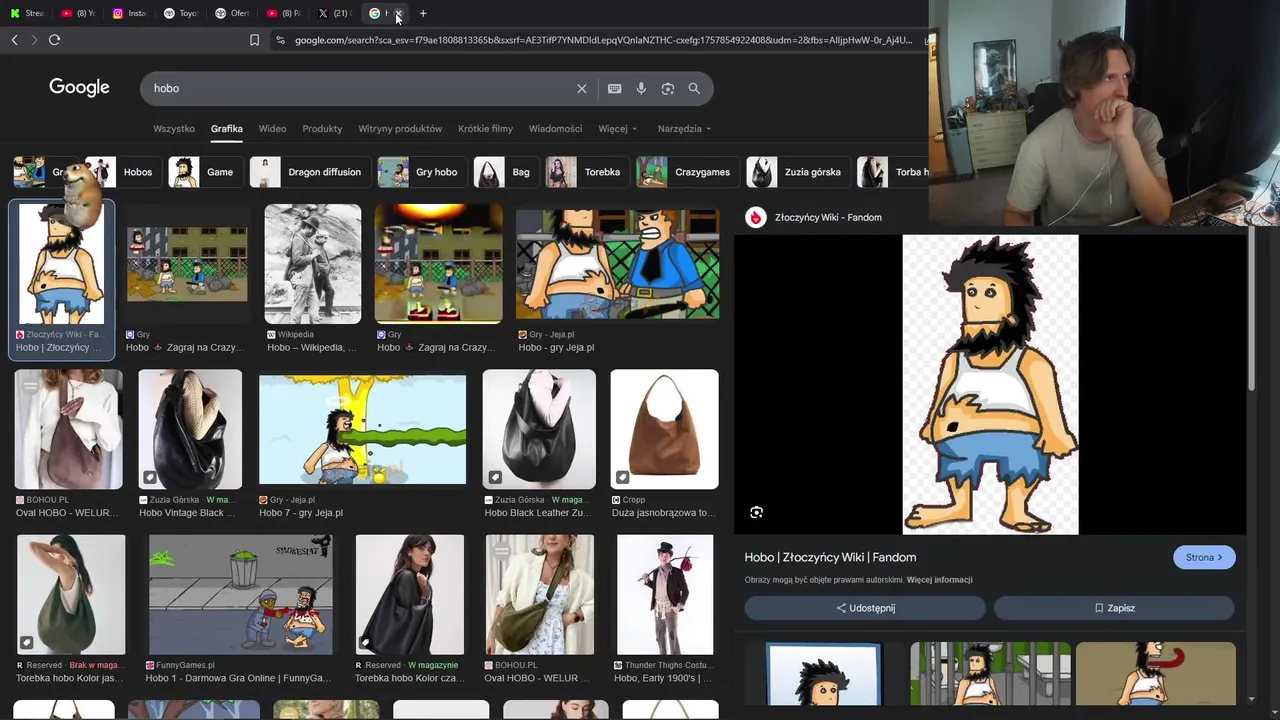The width and height of the screenshot is (1280, 720).
Task: Search by image with the Google Lens icon
Action: pos(668,88)
